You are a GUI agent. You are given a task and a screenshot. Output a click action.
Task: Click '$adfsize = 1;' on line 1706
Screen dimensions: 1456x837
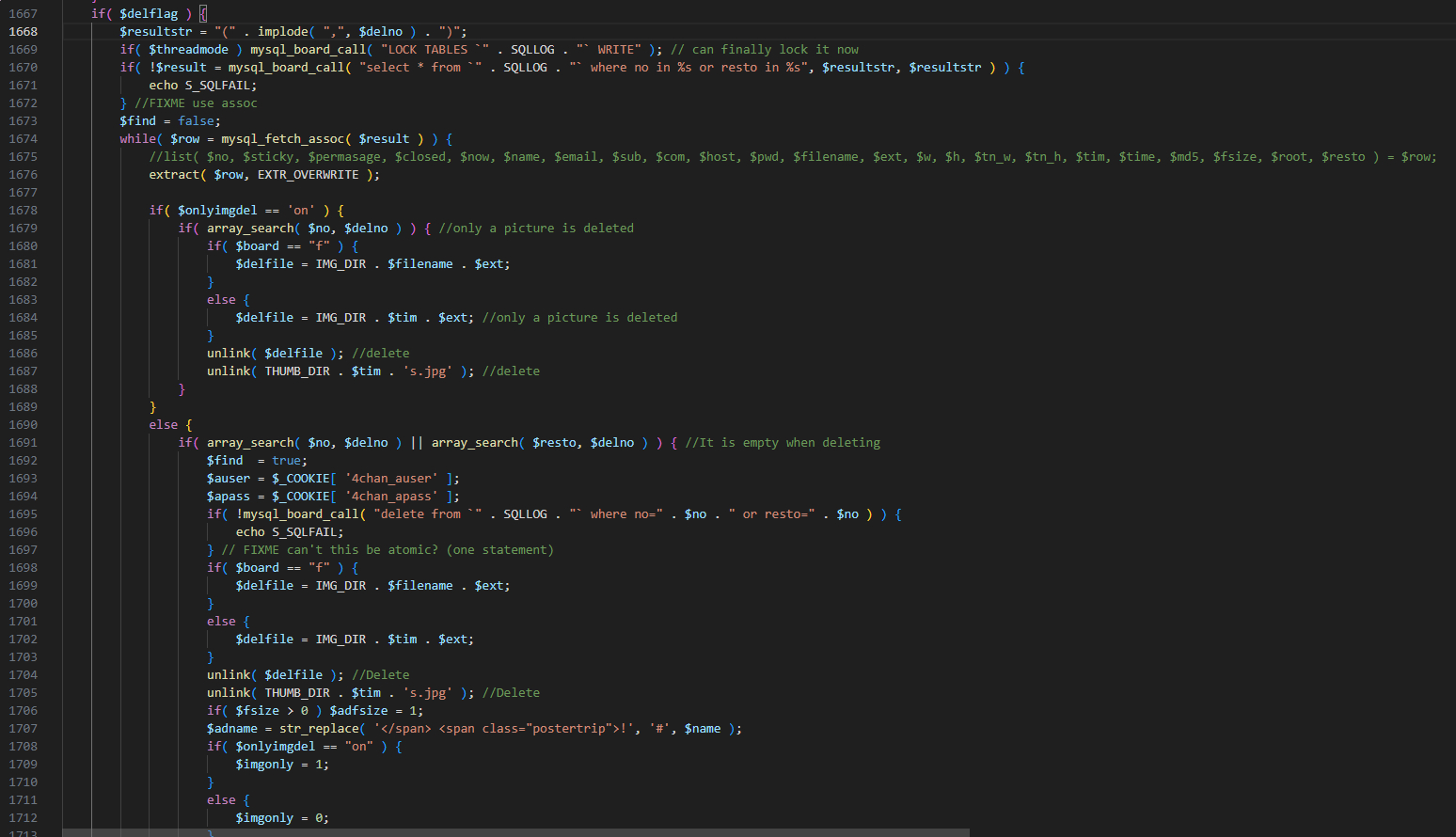[x=376, y=711]
